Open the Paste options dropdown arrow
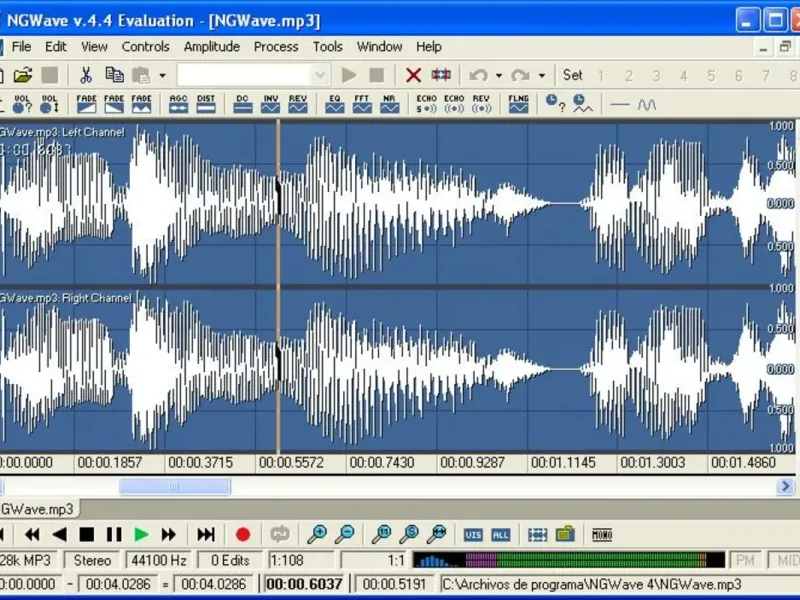 pos(163,75)
